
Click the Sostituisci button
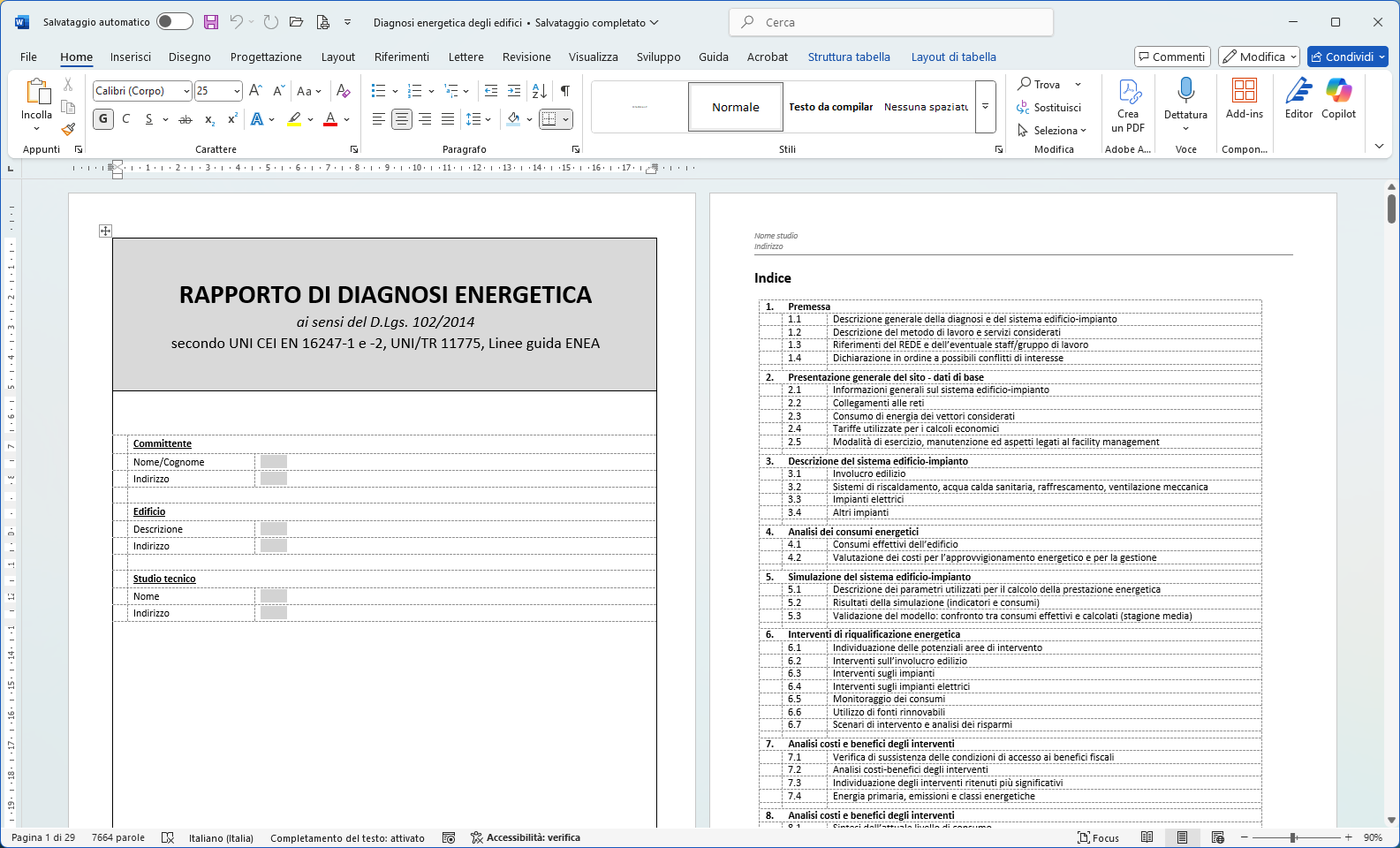tap(1049, 107)
